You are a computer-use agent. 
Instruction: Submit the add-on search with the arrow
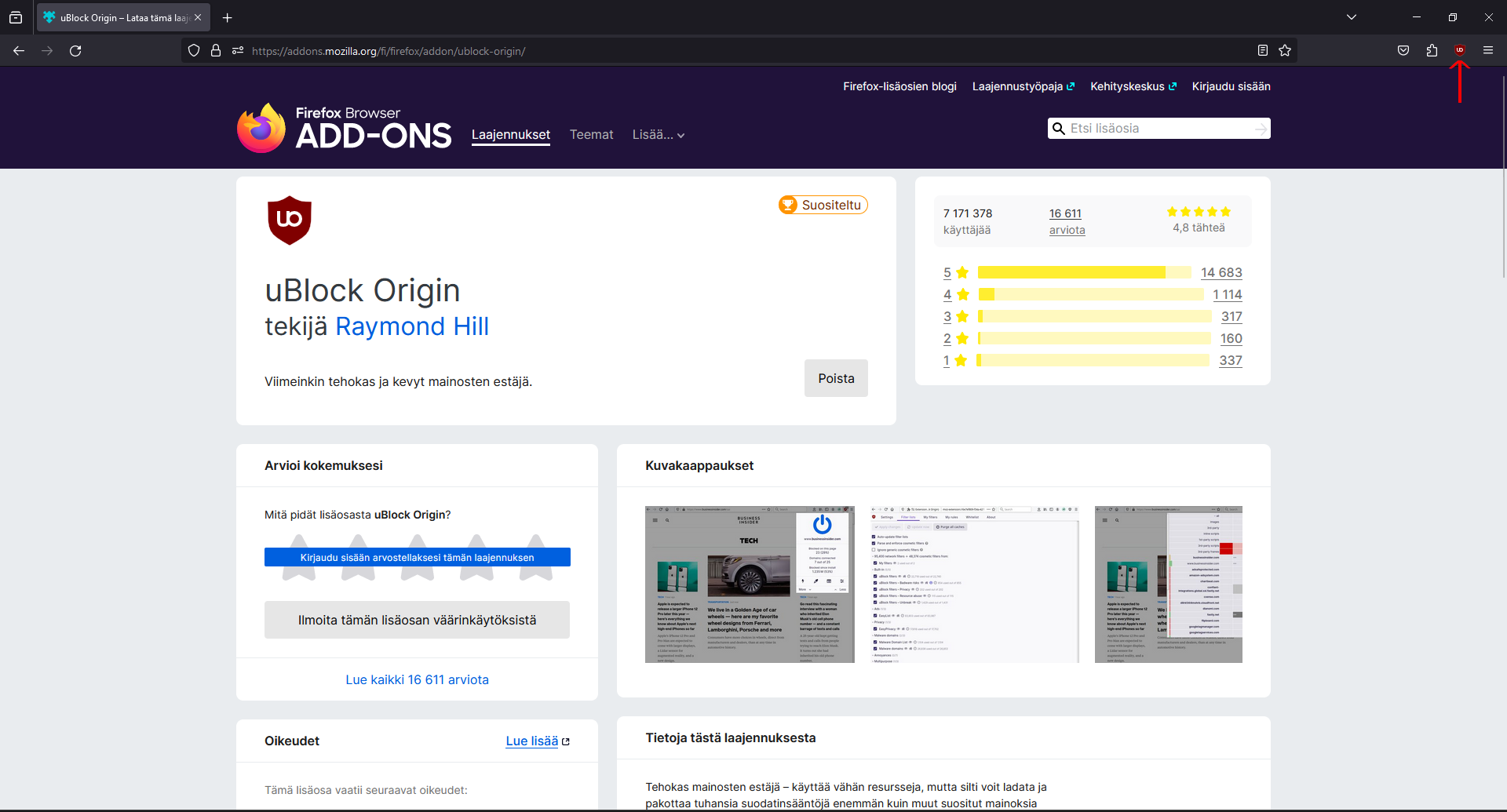point(1261,129)
